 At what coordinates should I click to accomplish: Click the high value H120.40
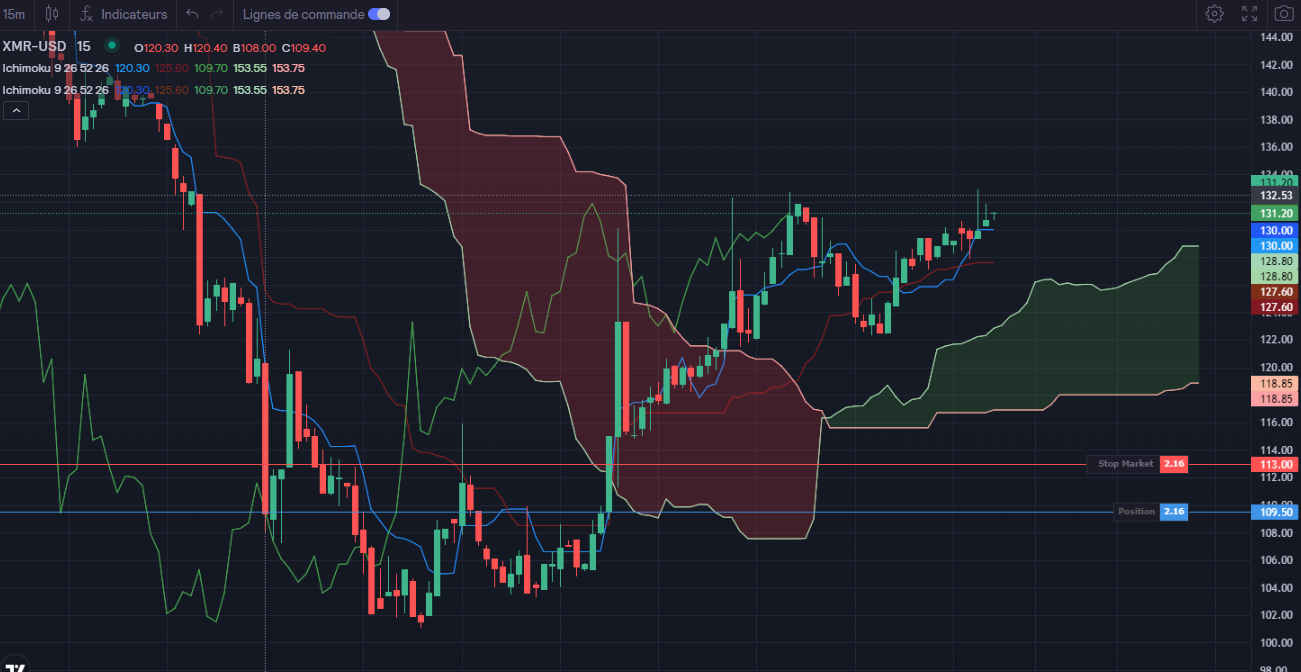[x=206, y=47]
